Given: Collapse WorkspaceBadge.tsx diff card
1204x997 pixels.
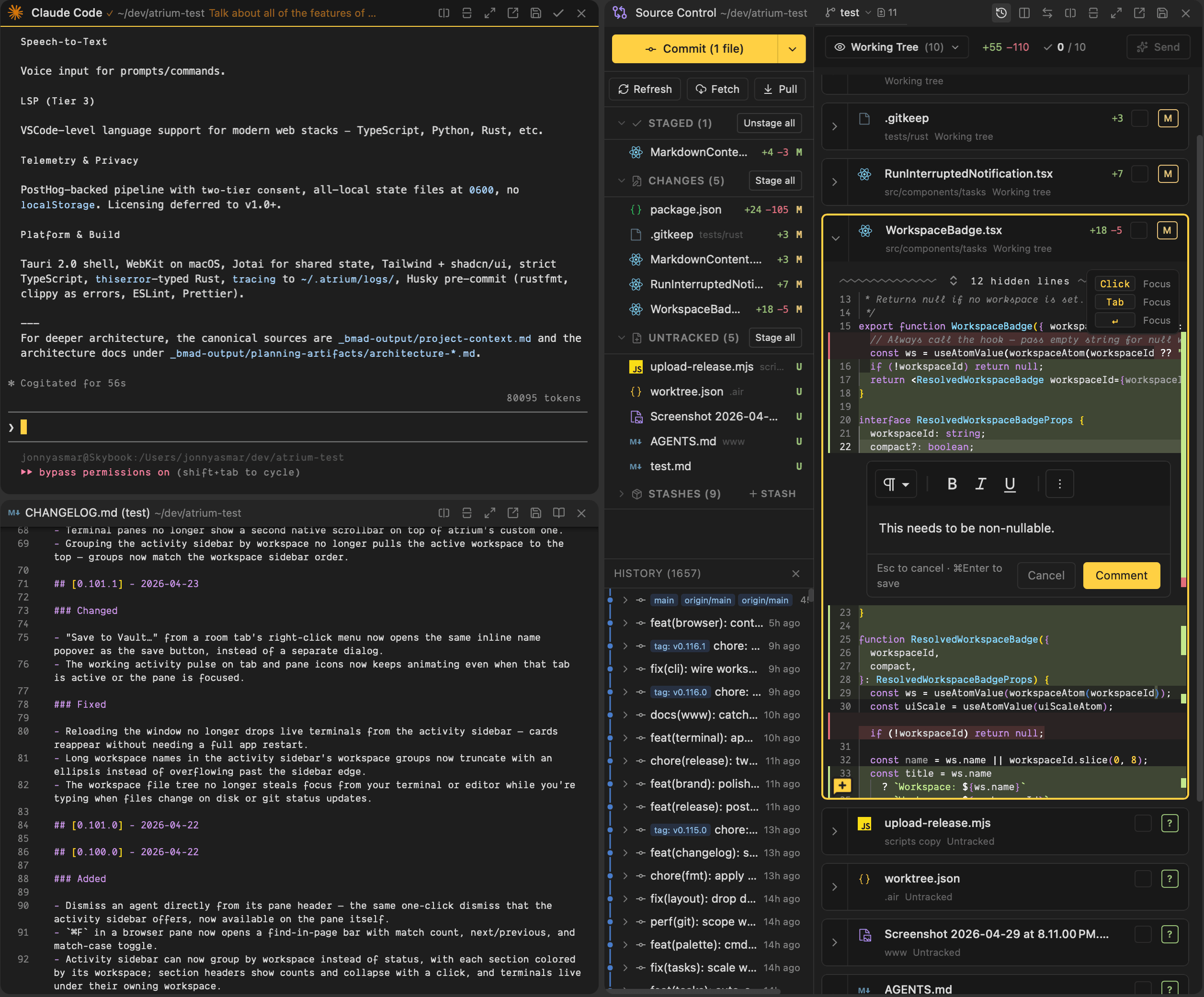Looking at the screenshot, I should pyautogui.click(x=835, y=238).
